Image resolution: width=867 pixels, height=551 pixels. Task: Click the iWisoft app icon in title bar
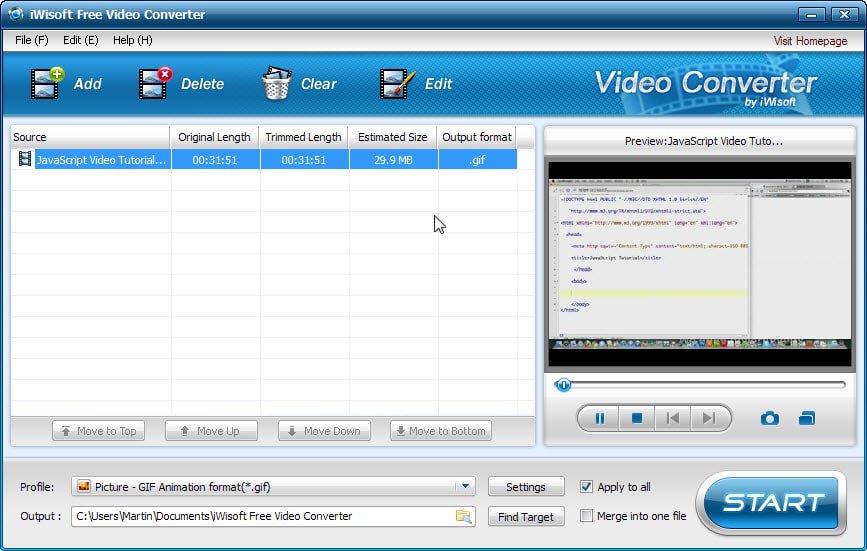pos(16,14)
